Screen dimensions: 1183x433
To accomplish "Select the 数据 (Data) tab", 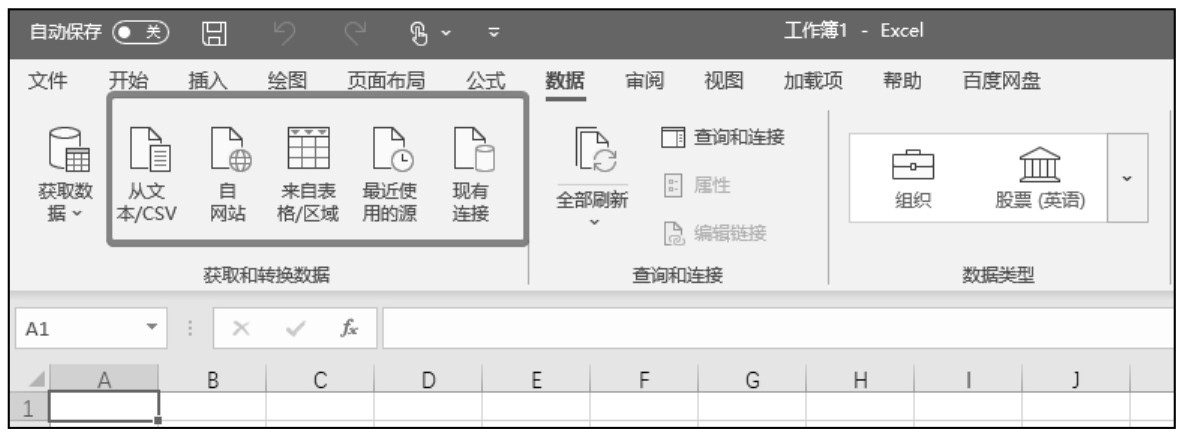I will click(565, 81).
